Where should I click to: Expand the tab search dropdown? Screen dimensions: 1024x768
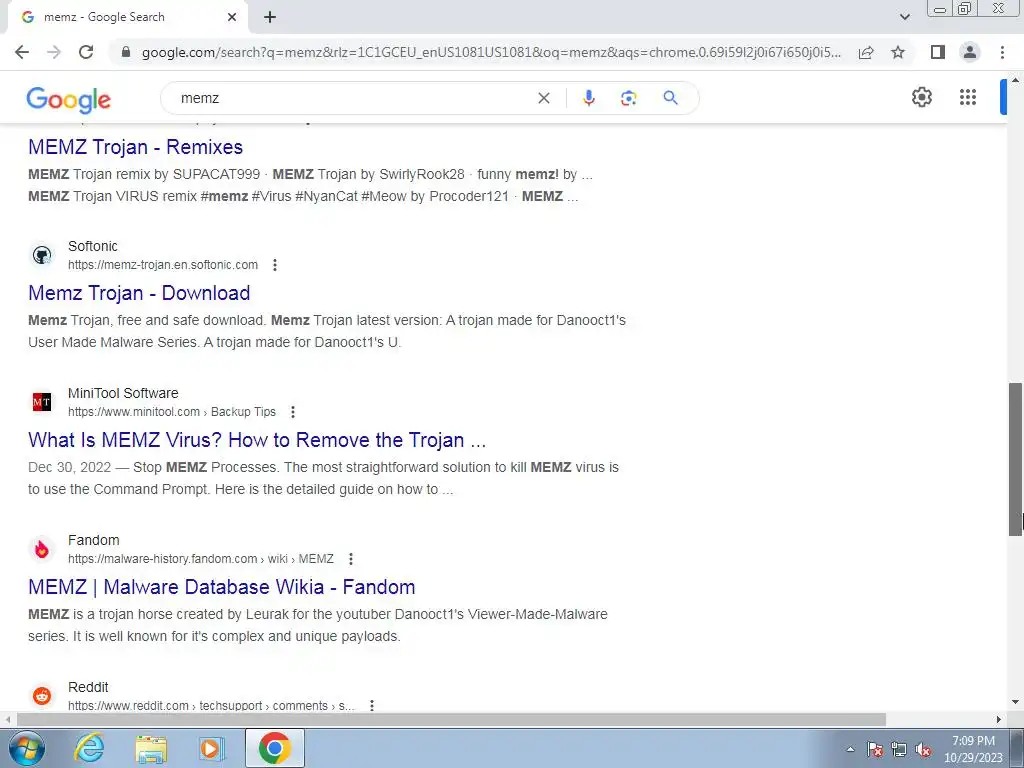pyautogui.click(x=904, y=17)
